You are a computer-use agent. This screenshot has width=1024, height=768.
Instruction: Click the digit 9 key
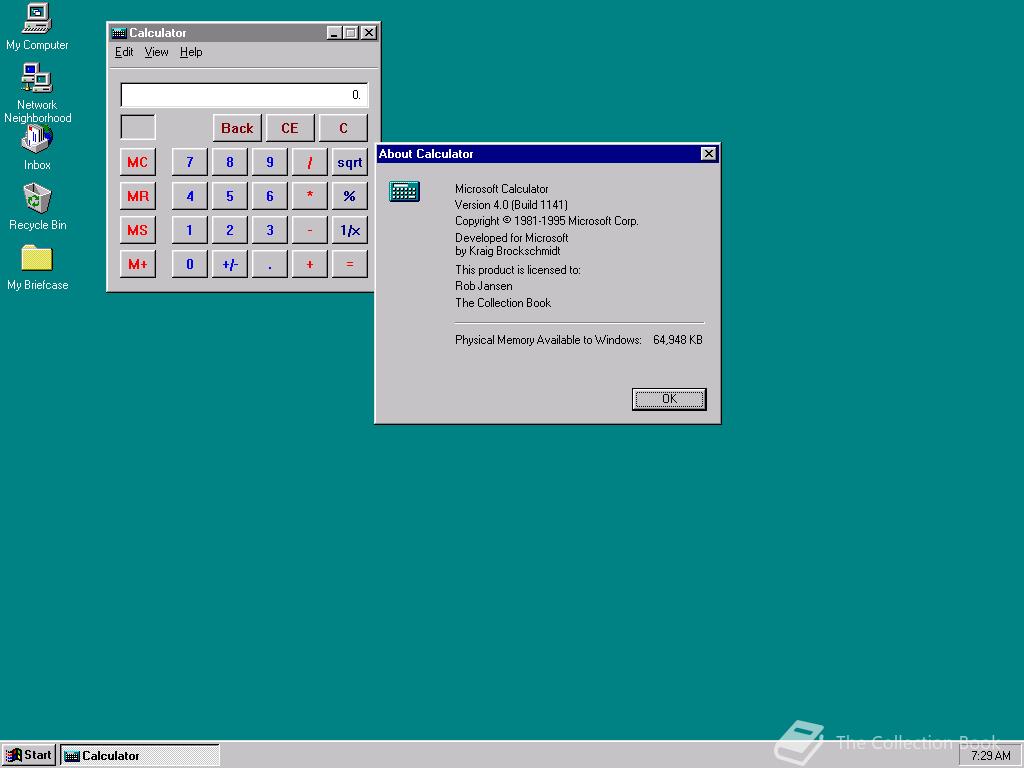pos(270,162)
